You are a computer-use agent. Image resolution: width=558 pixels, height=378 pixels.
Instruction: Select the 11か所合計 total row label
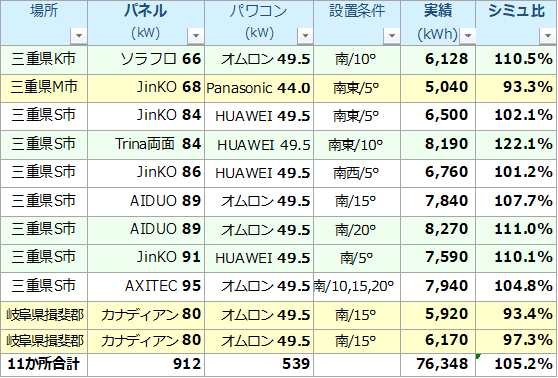tap(44, 365)
